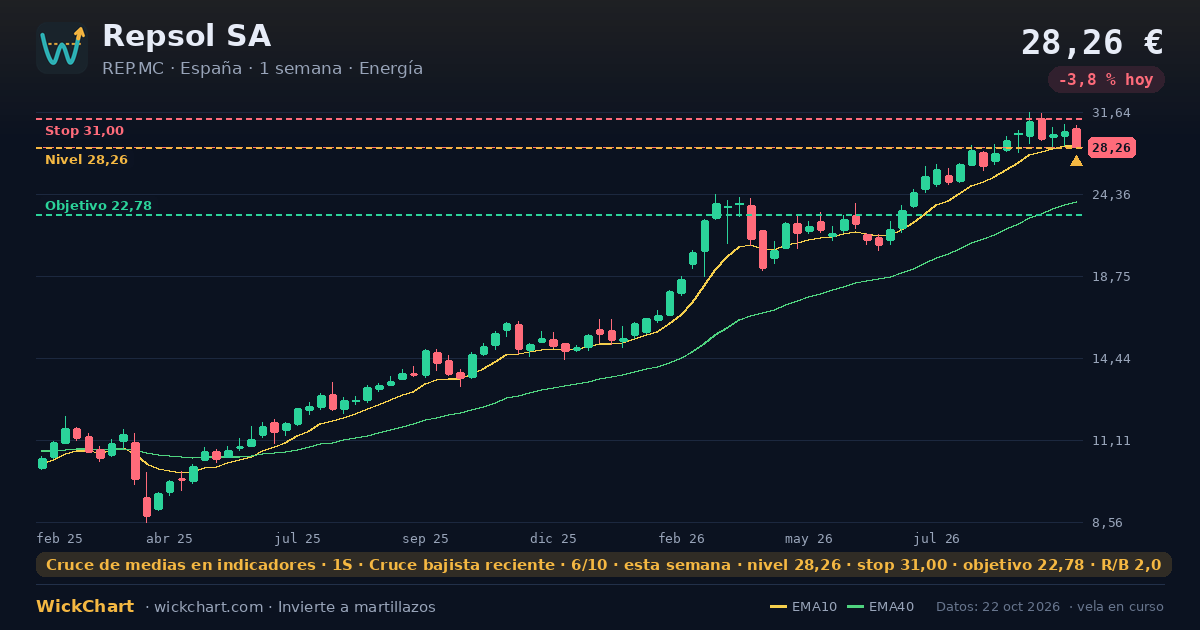The width and height of the screenshot is (1200, 630).
Task: Click the EMA40 green legend swatch
Action: point(855,607)
